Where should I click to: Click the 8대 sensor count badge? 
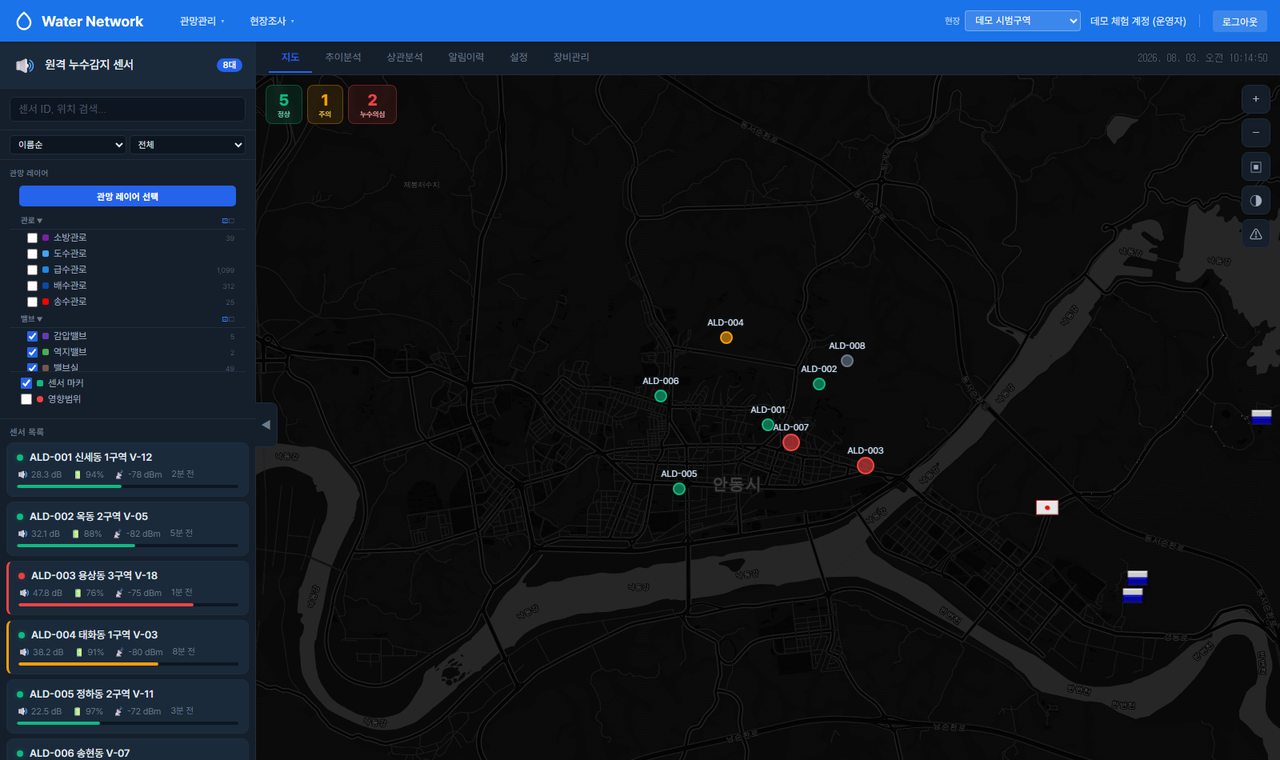point(230,65)
